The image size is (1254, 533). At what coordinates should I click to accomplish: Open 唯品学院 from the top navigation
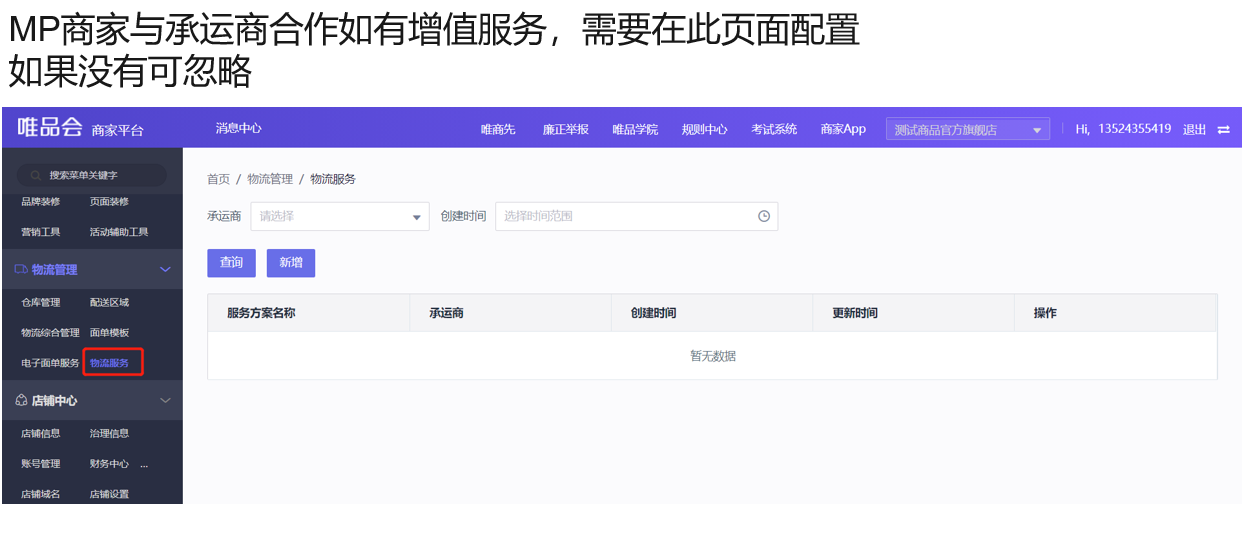pos(635,129)
